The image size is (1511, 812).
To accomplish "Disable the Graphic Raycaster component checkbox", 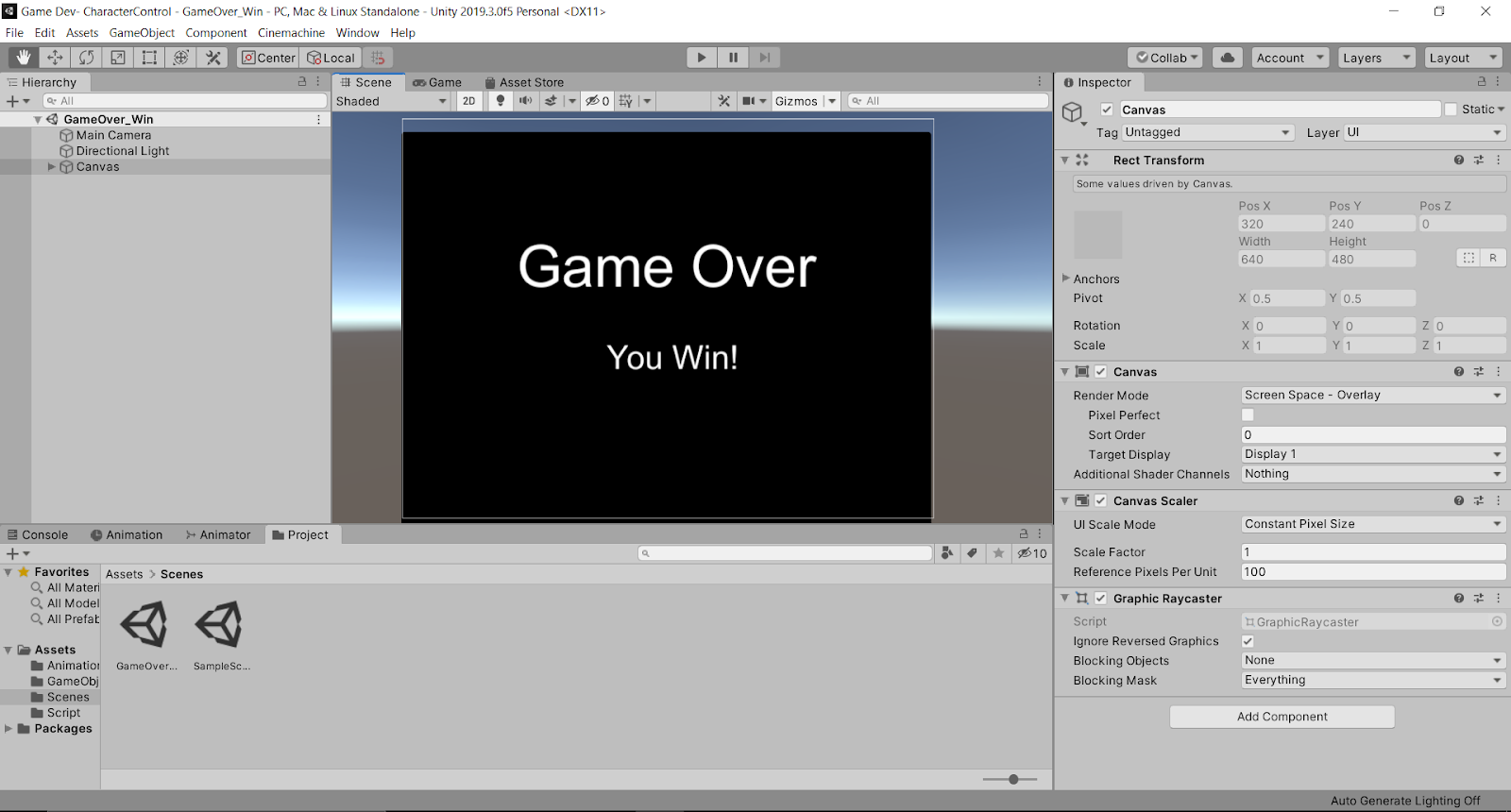I will point(1101,599).
